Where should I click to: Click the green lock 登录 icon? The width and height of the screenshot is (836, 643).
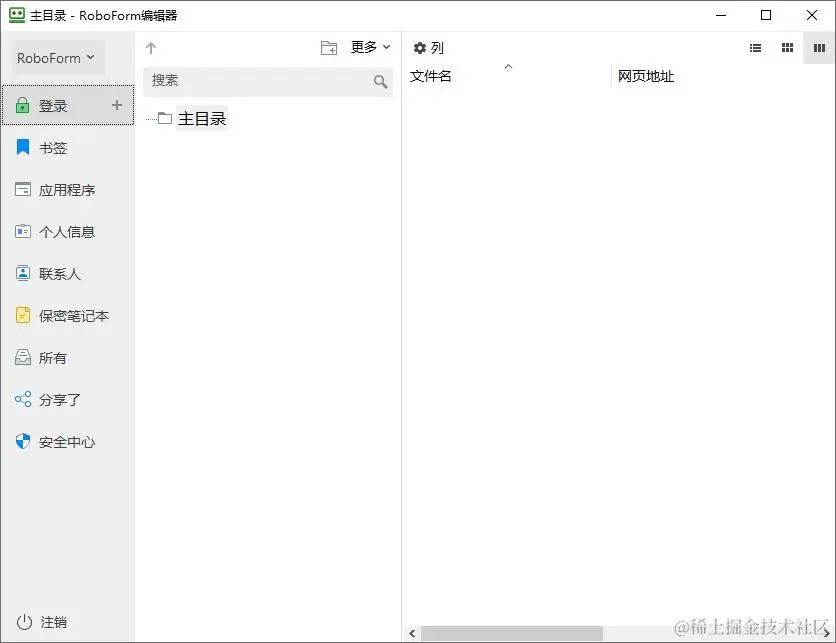(x=22, y=105)
